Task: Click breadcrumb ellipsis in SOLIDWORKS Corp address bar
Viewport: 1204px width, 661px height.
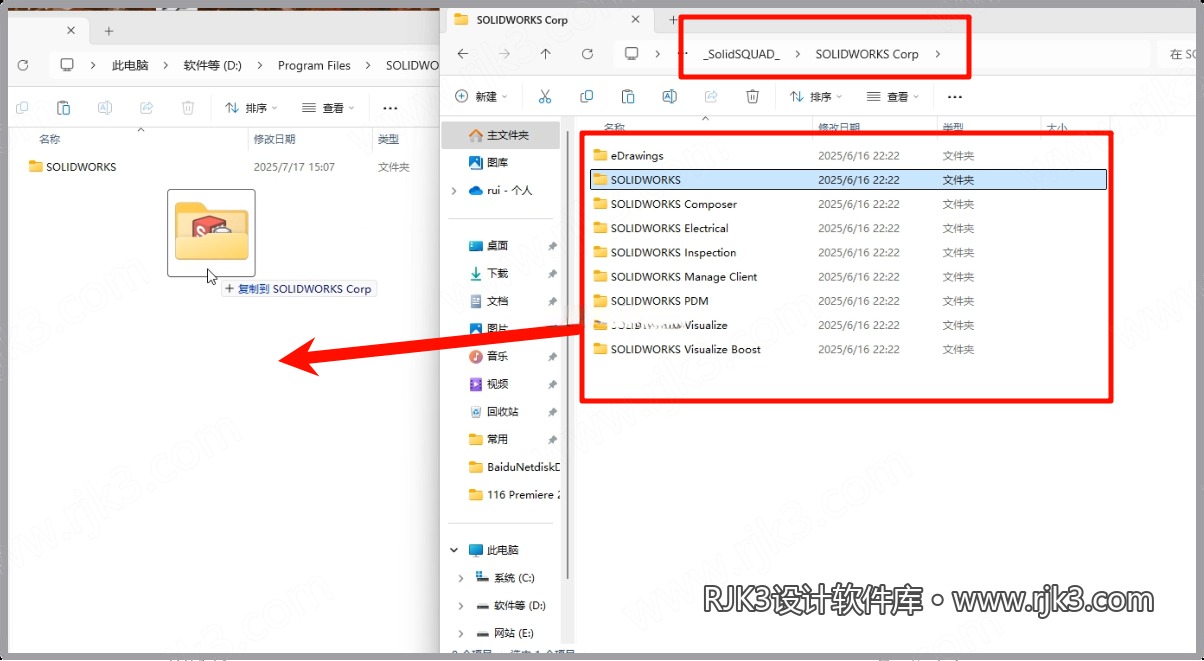Action: click(683, 54)
